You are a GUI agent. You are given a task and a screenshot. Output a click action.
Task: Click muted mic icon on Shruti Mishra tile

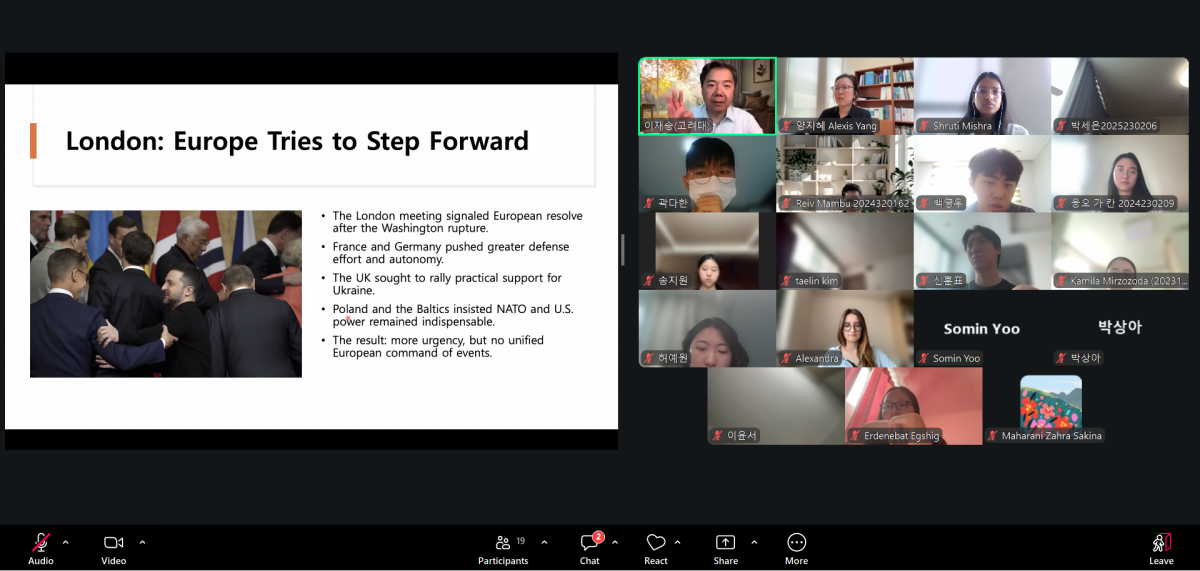click(924, 126)
